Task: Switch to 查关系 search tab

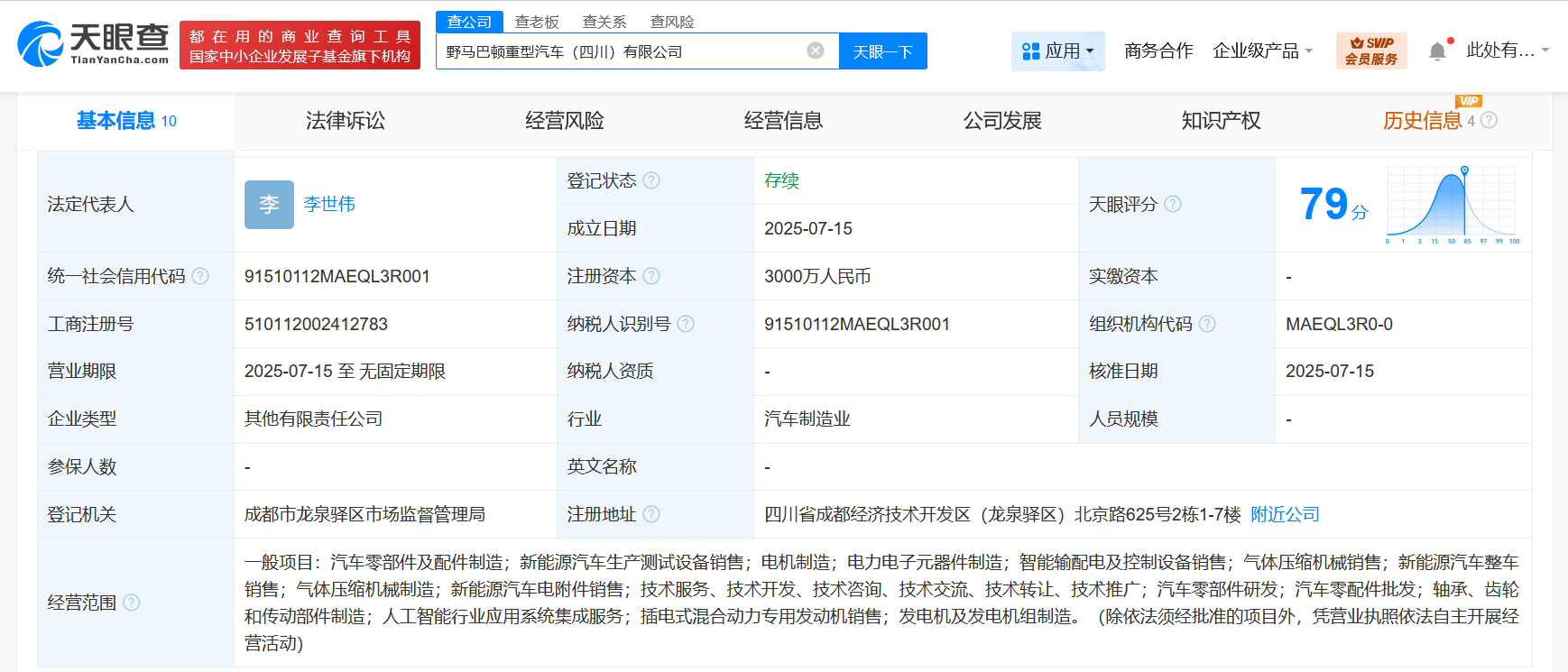Action: pyautogui.click(x=604, y=22)
